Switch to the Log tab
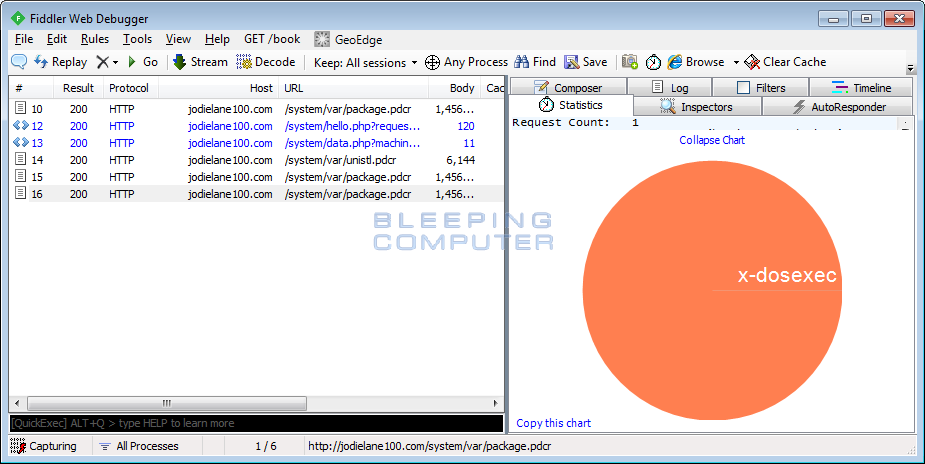The image size is (925, 464). pyautogui.click(x=670, y=87)
